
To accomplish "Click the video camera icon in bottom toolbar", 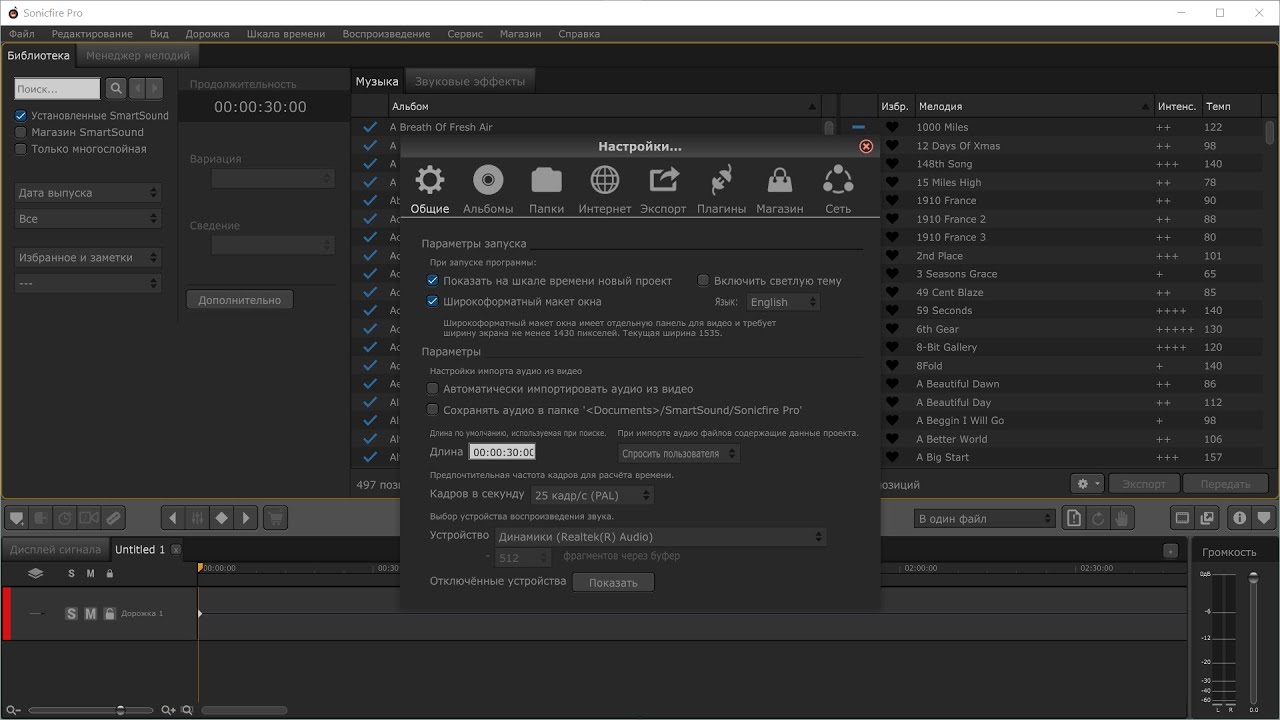I will tap(89, 518).
